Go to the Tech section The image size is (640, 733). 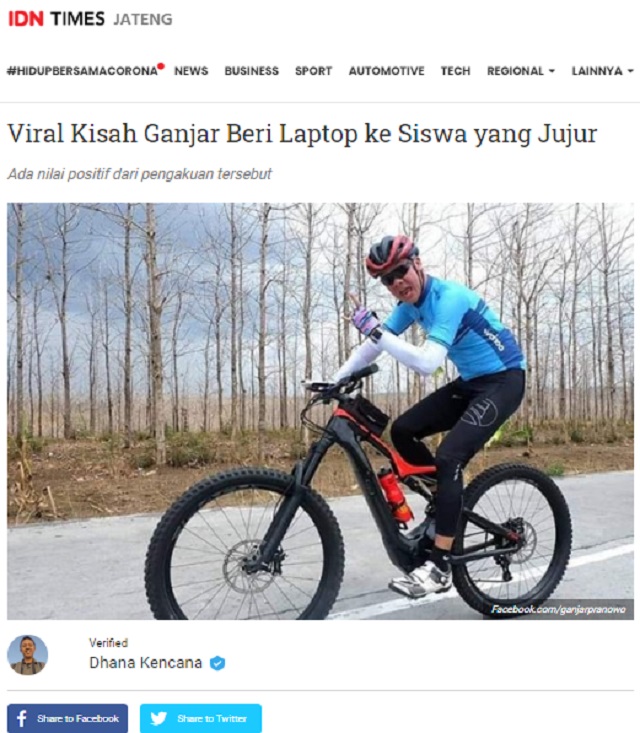(x=455, y=71)
